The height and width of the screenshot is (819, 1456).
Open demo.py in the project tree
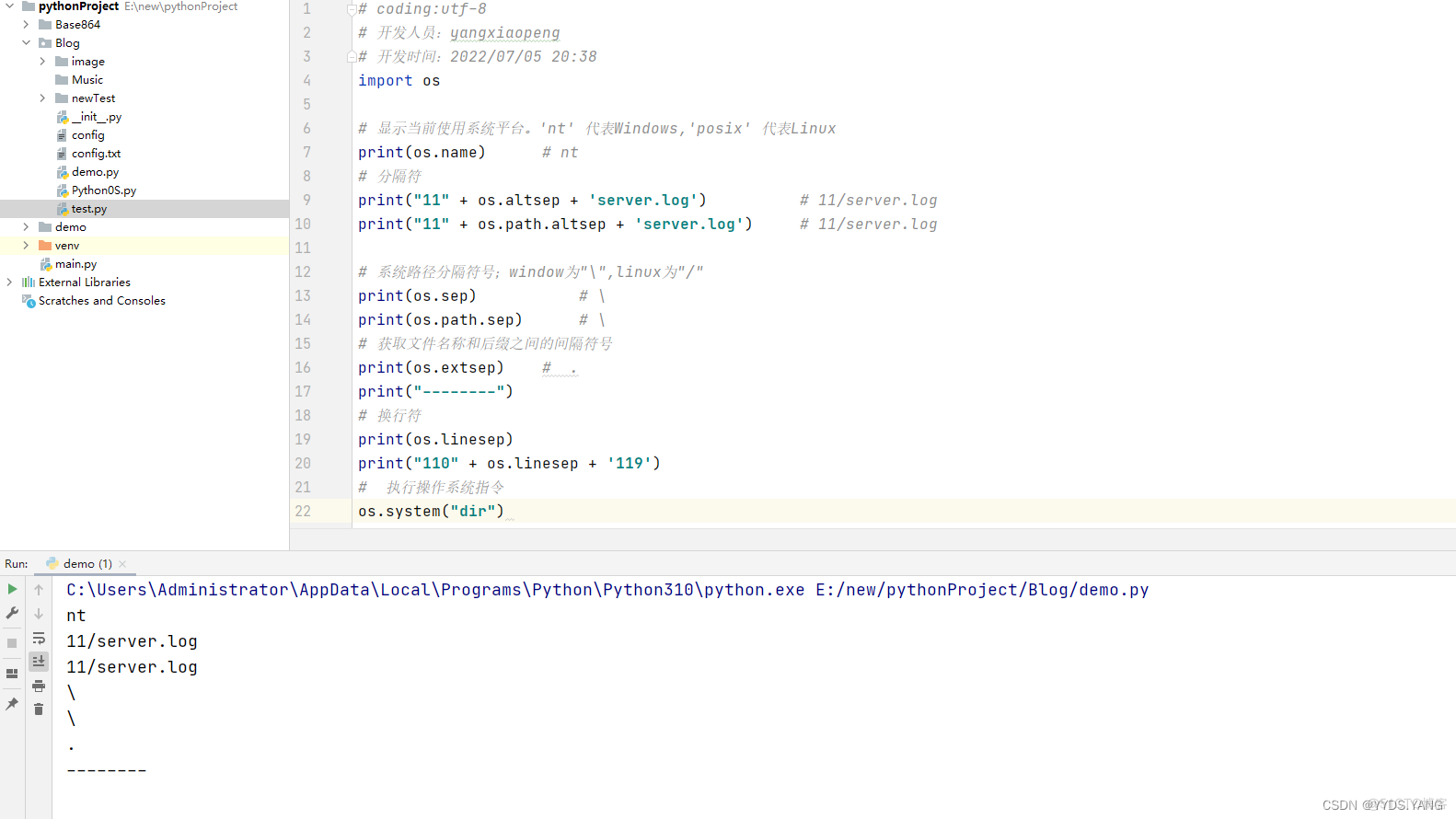click(95, 172)
